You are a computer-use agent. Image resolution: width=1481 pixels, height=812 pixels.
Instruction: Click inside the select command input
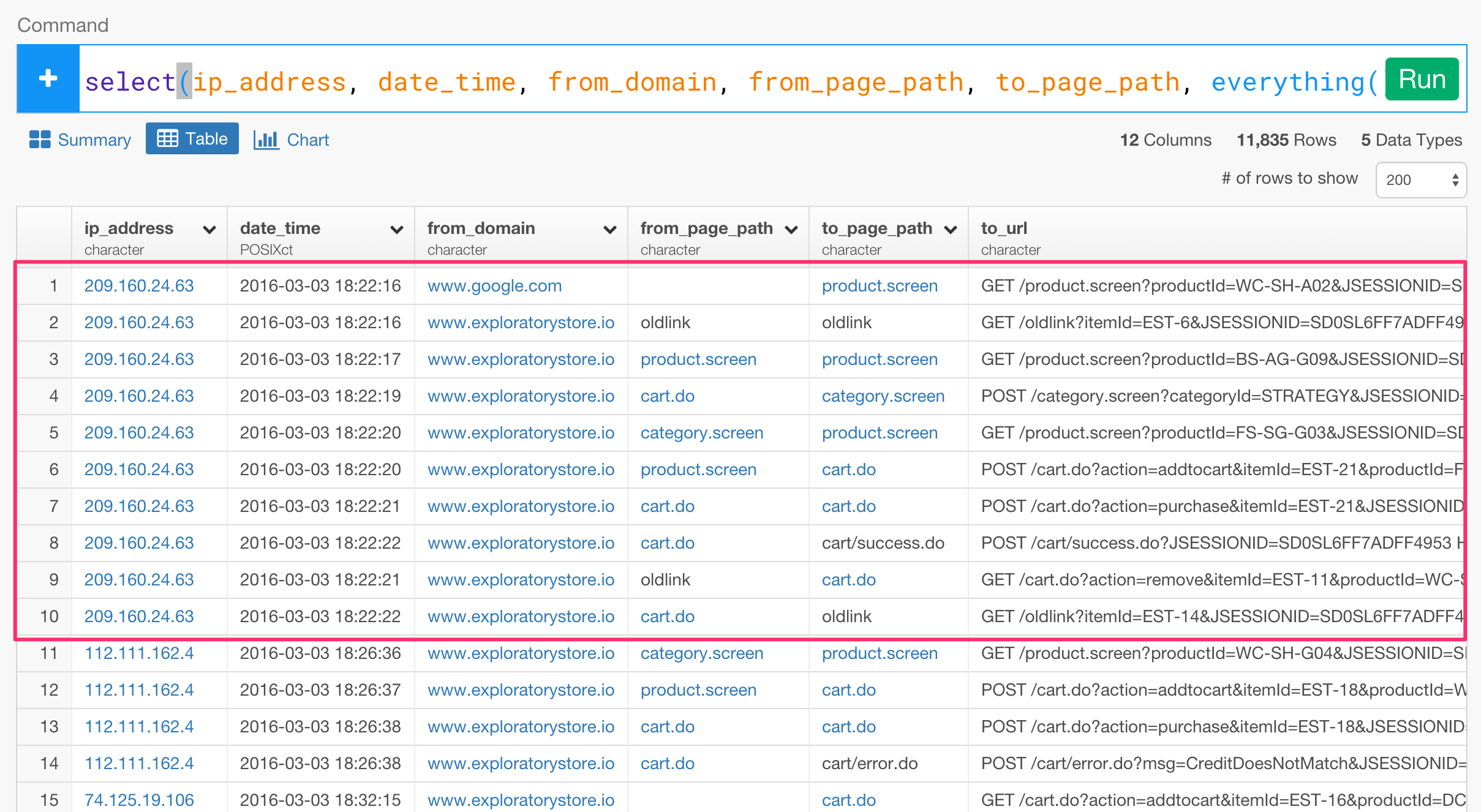pyautogui.click(x=732, y=80)
